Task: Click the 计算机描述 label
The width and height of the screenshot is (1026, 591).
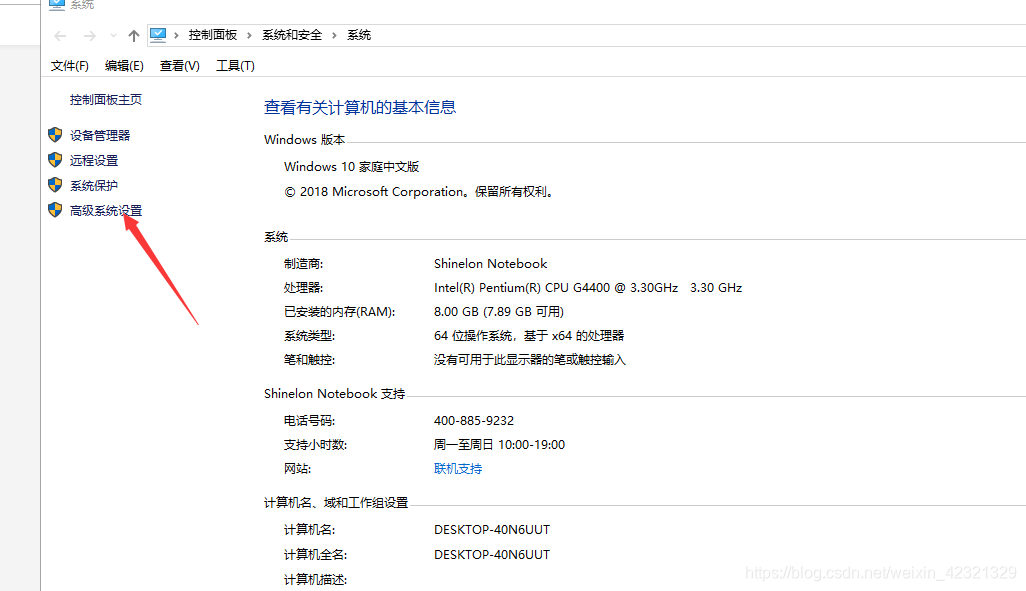Action: 315,580
